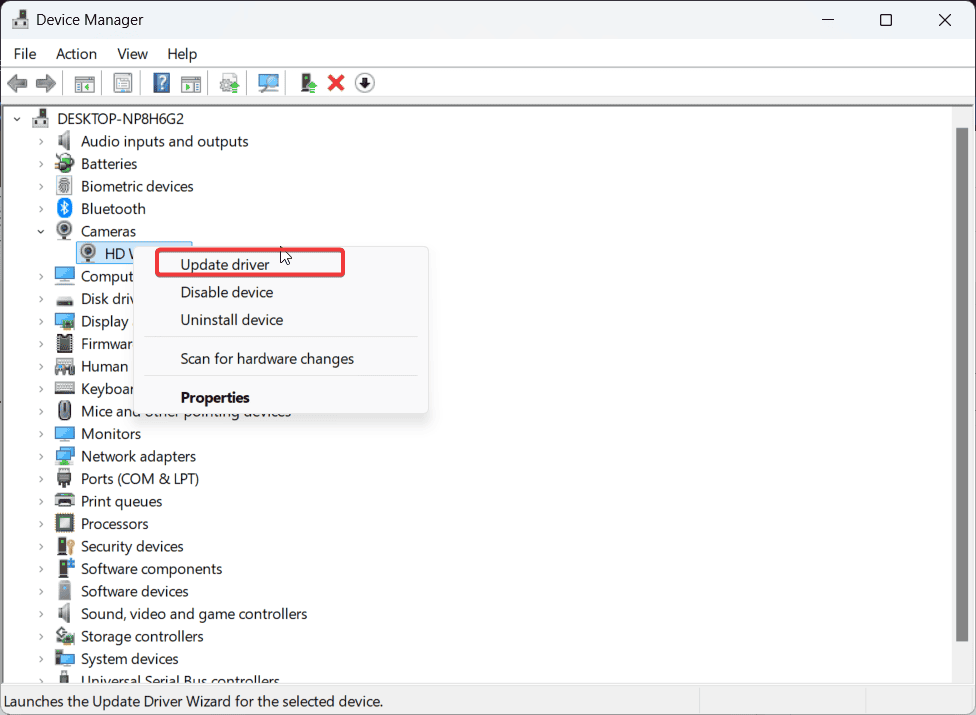This screenshot has width=976, height=715.
Task: Open the Action menu
Action: pos(77,54)
